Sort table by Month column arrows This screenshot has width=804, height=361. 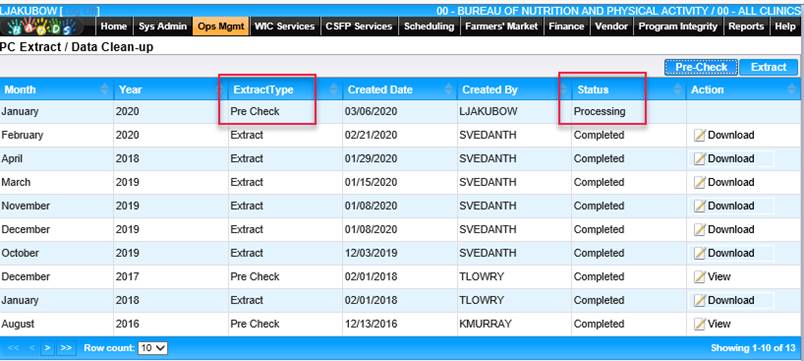[x=105, y=90]
